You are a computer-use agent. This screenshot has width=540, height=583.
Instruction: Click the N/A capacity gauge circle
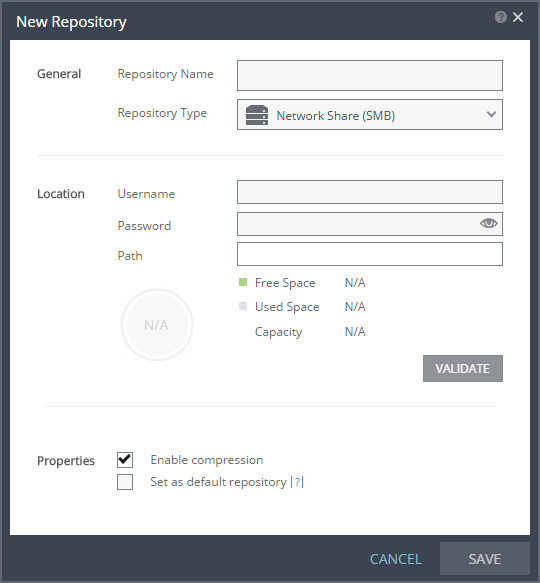[157, 325]
